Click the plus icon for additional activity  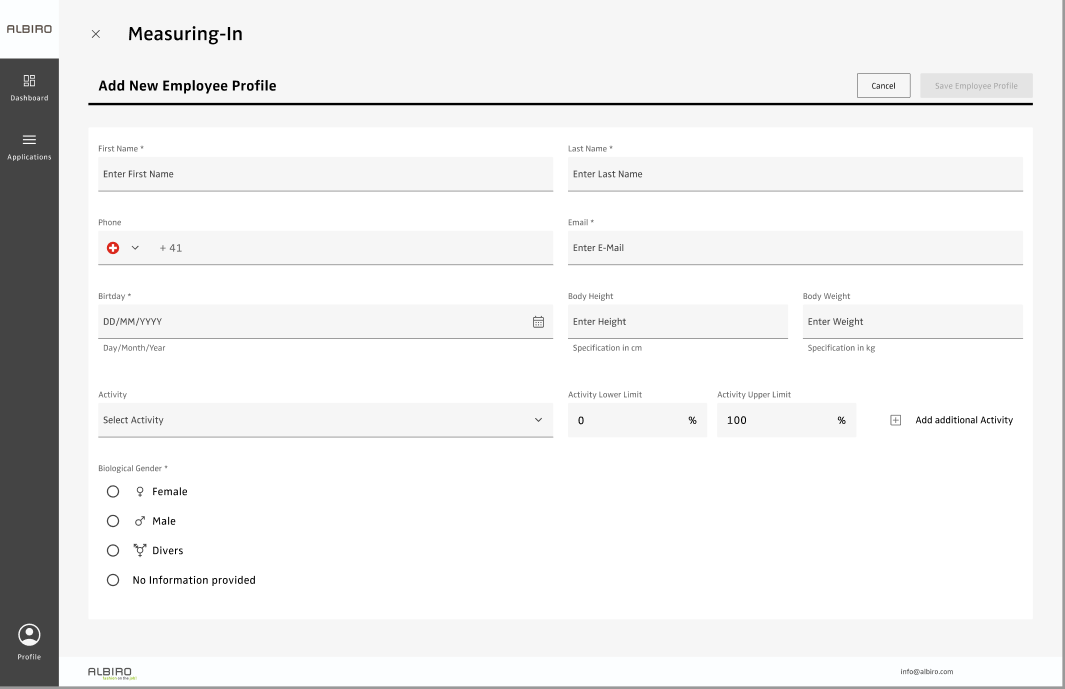tap(895, 420)
